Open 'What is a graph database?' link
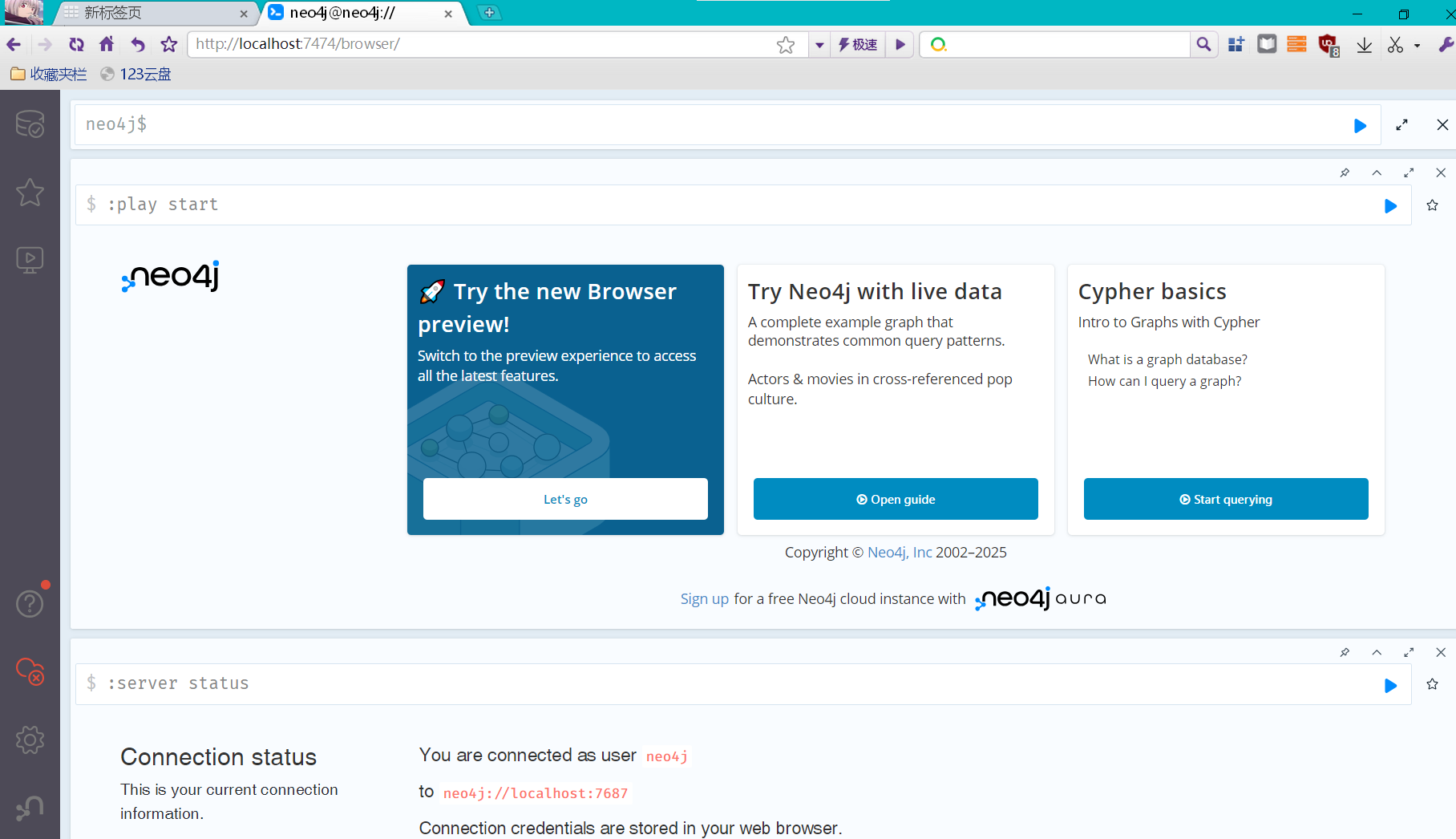Image resolution: width=1456 pixels, height=839 pixels. coord(1167,359)
